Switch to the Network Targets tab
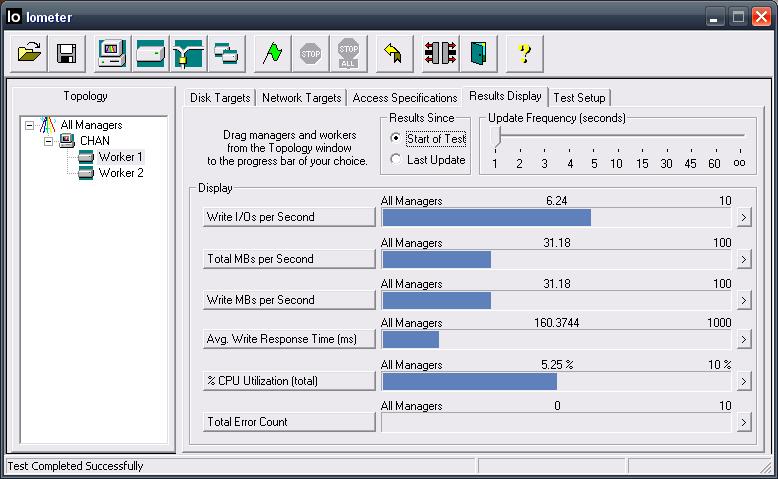The height and width of the screenshot is (479, 778). point(302,98)
